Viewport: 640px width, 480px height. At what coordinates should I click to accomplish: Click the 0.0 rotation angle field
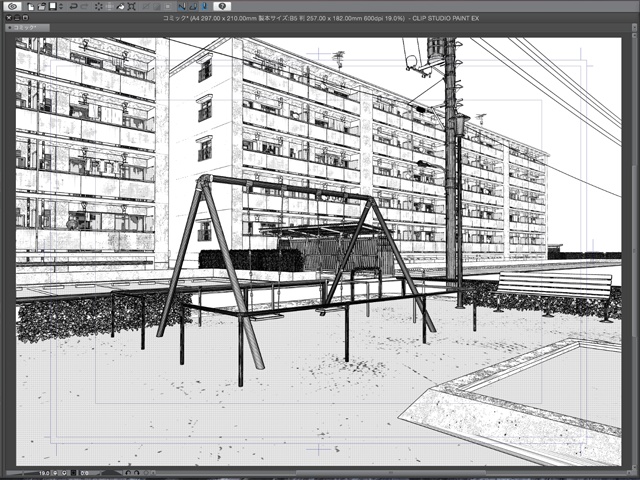[84, 473]
